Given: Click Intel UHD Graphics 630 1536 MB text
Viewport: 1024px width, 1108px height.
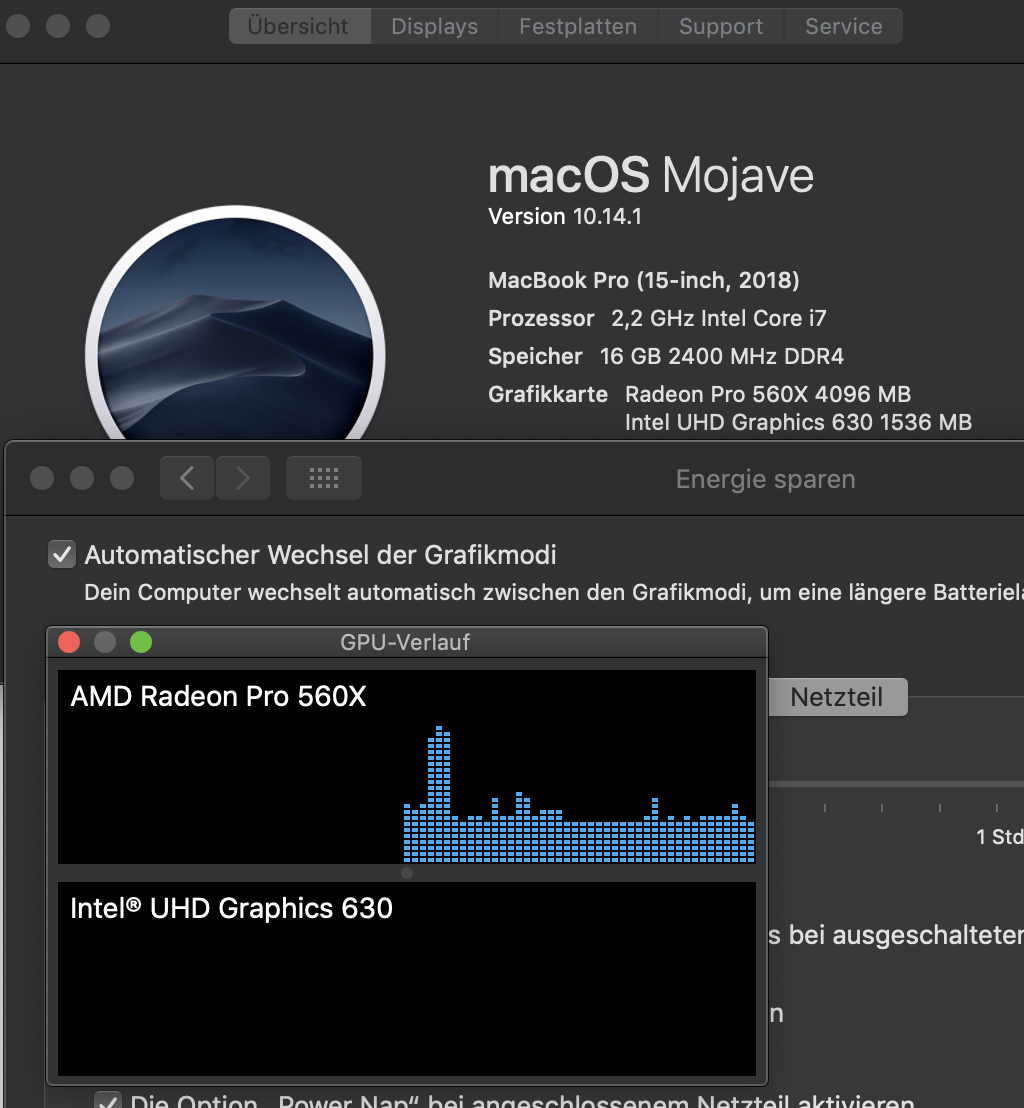Looking at the screenshot, I should point(799,423).
